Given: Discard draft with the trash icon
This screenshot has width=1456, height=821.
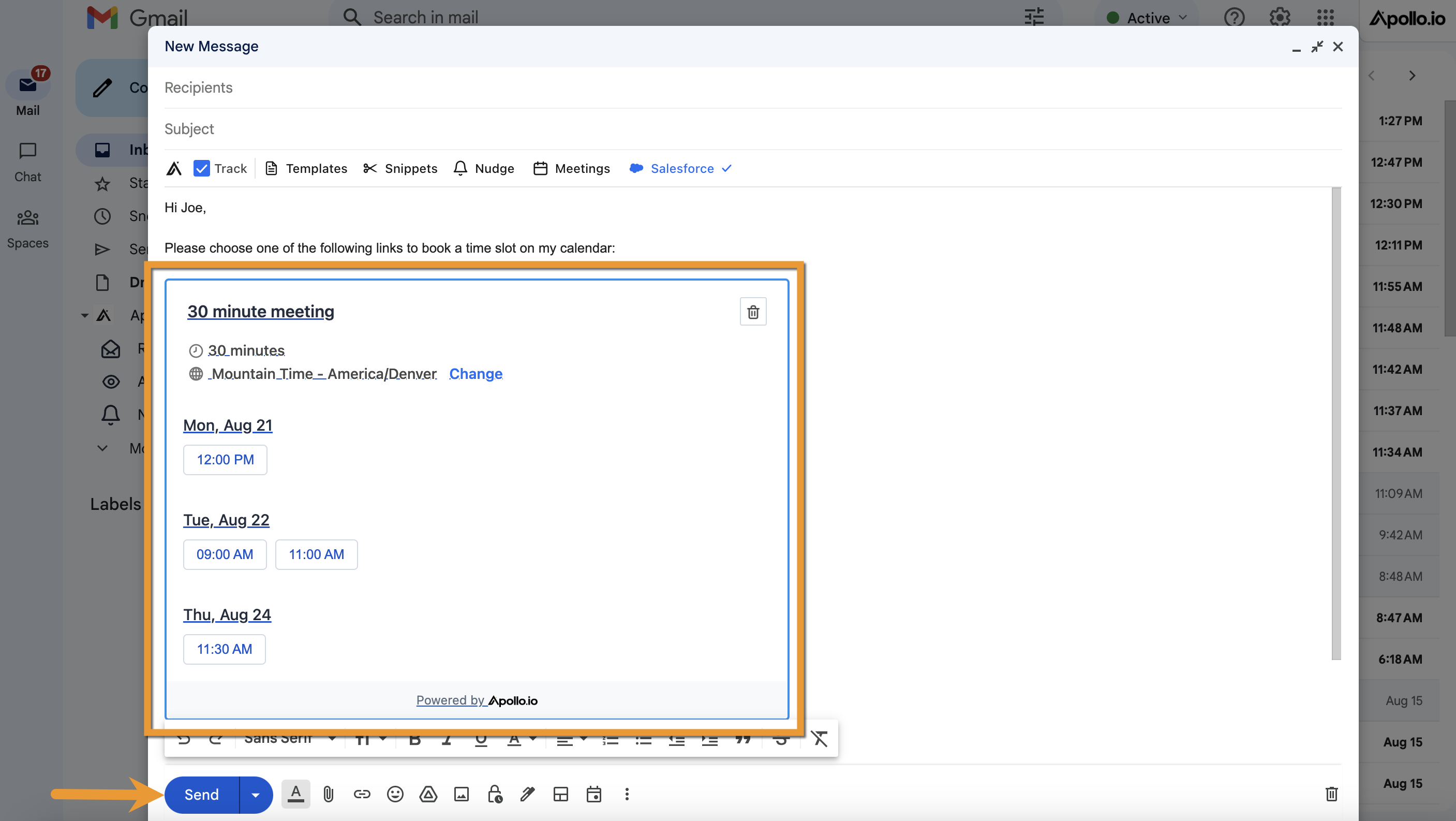Looking at the screenshot, I should pyautogui.click(x=1332, y=795).
